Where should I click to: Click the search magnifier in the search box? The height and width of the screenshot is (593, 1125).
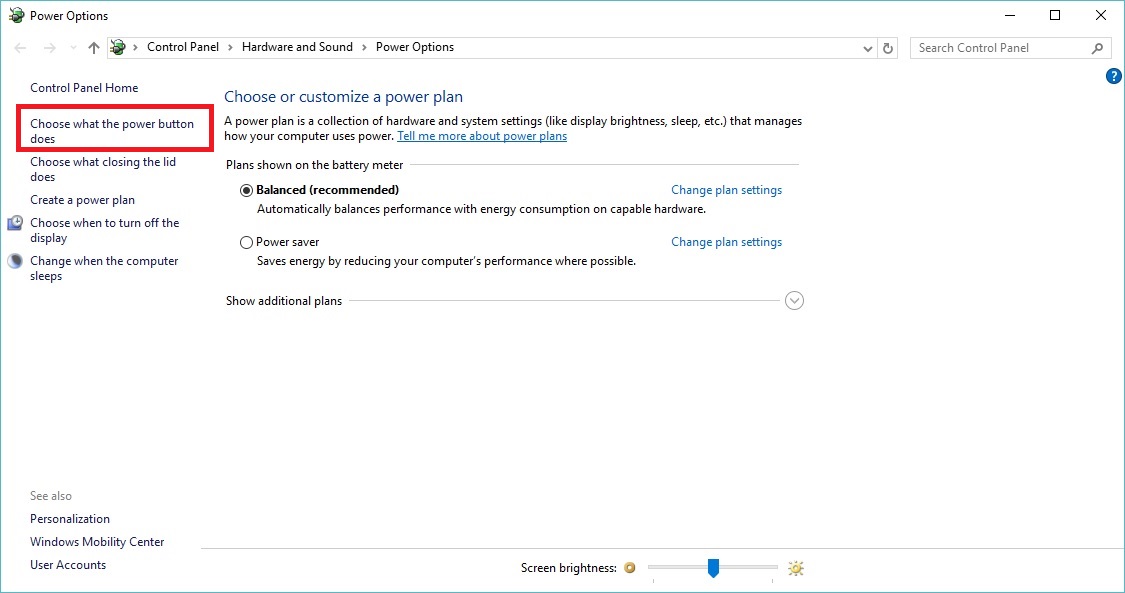click(x=1097, y=47)
